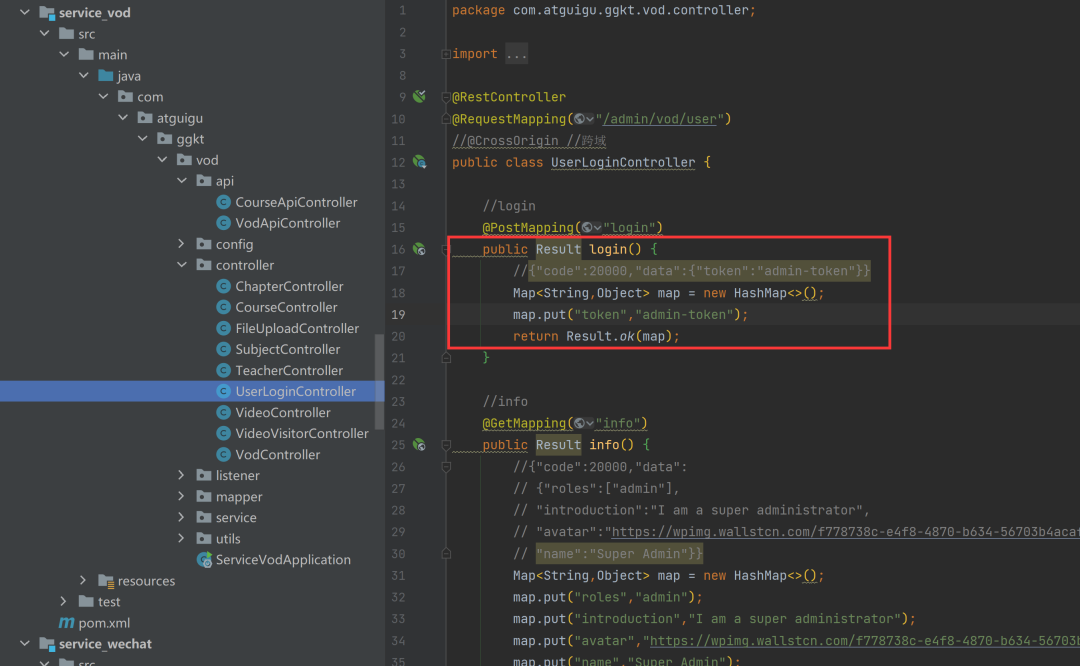
Task: Click the Maven icon of pom.xml
Action: point(67,623)
